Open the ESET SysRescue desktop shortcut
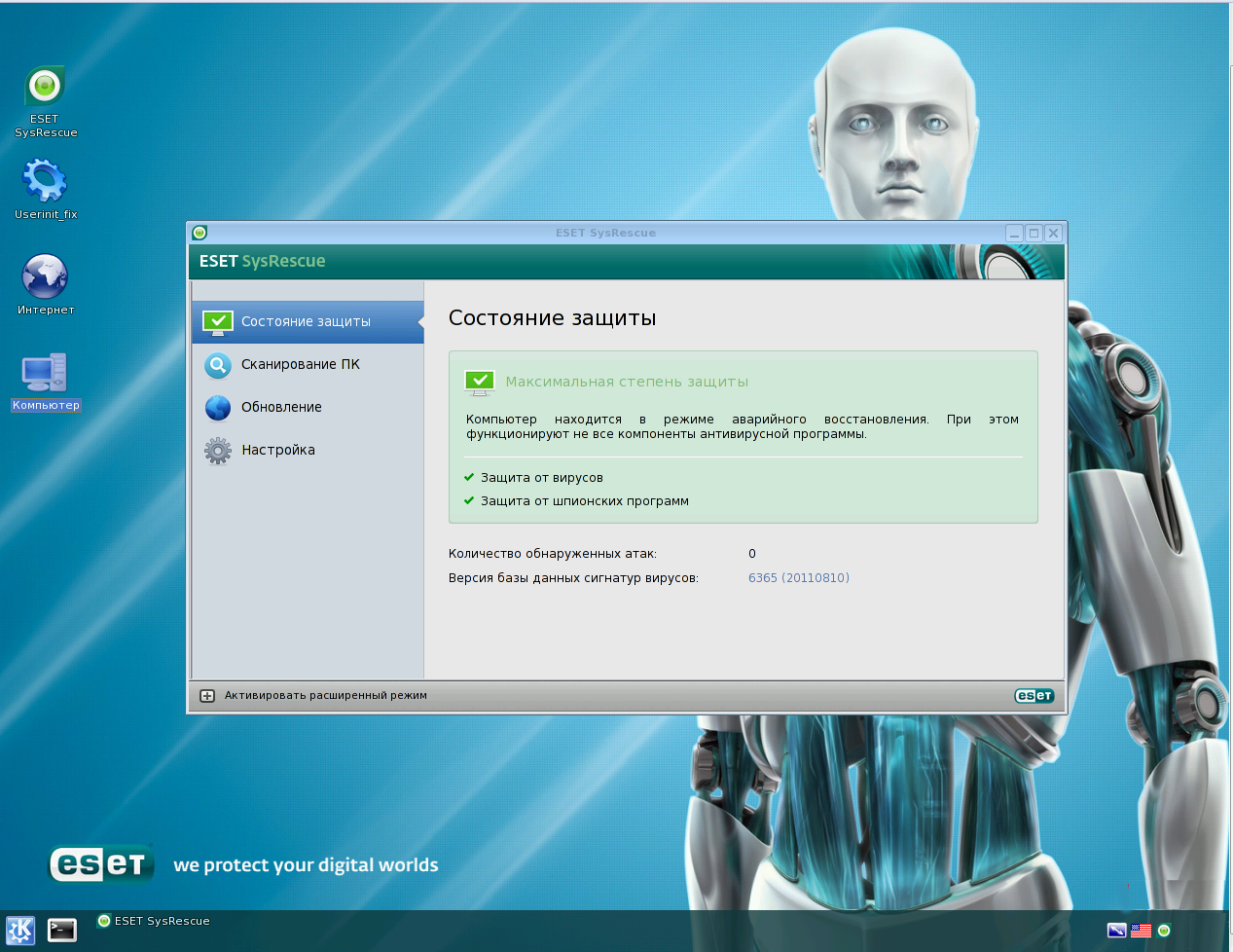The image size is (1233, 952). click(x=45, y=88)
